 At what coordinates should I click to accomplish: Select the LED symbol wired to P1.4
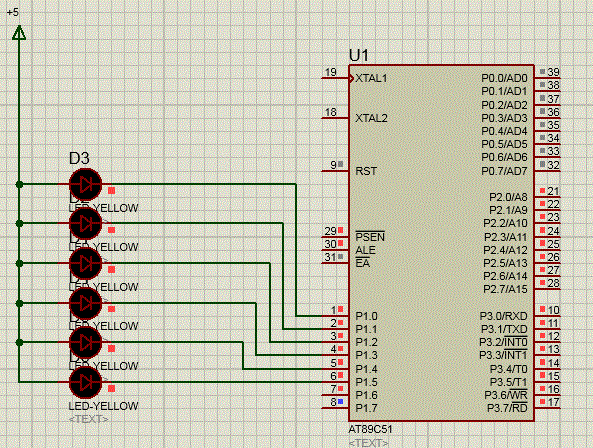pos(85,343)
